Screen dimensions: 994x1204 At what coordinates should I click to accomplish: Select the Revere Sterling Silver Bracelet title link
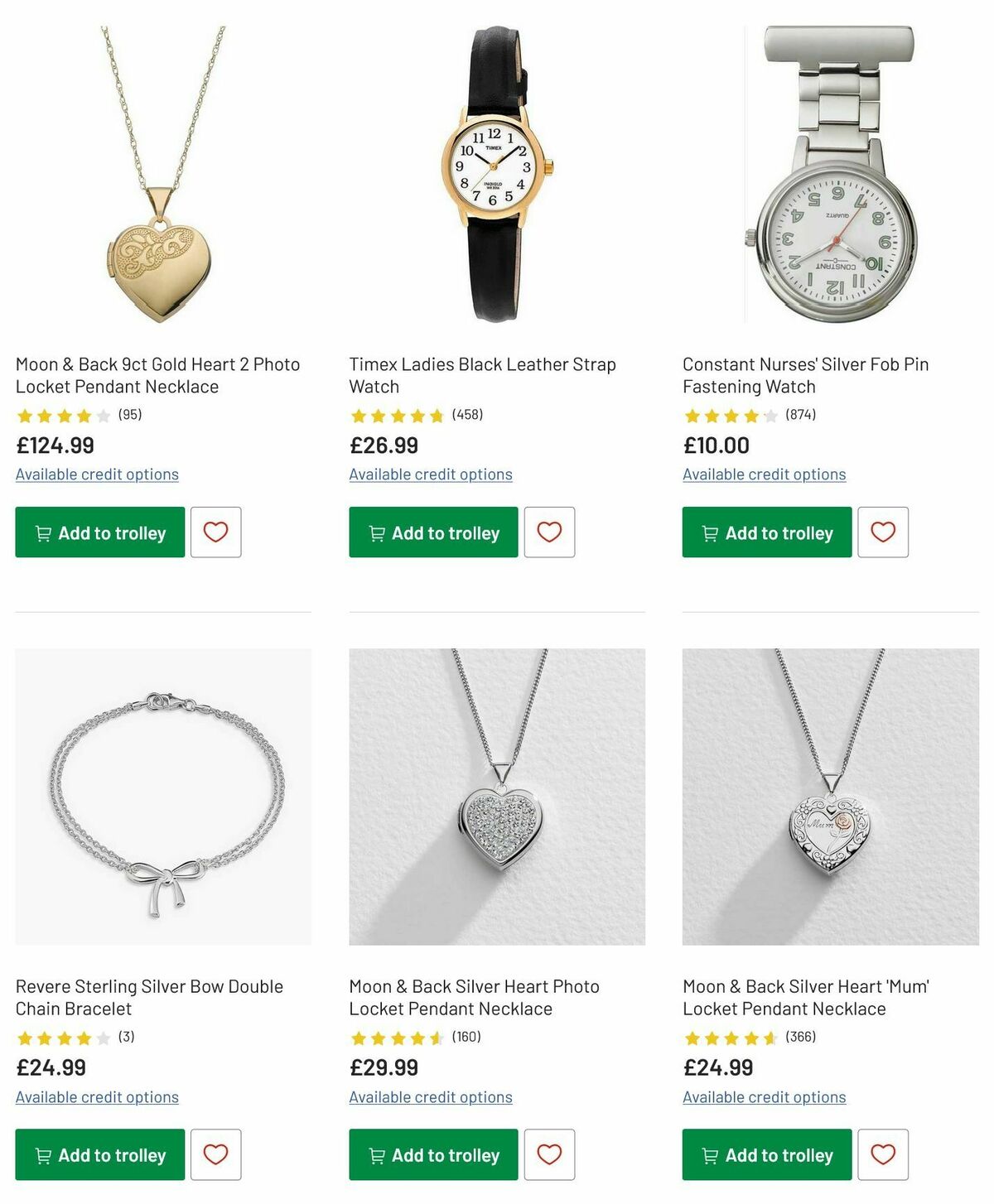tap(150, 997)
